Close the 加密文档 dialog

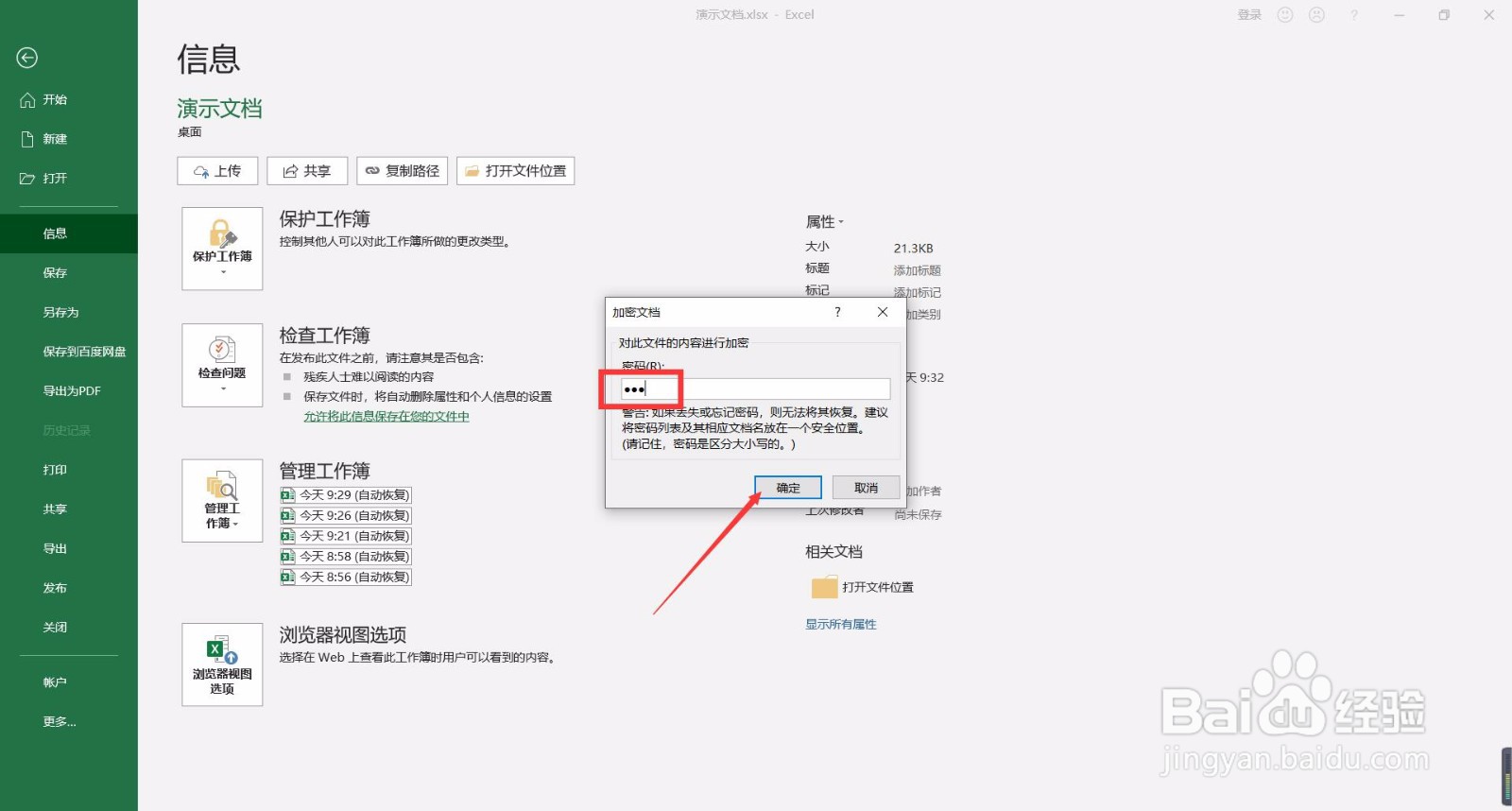(x=883, y=312)
